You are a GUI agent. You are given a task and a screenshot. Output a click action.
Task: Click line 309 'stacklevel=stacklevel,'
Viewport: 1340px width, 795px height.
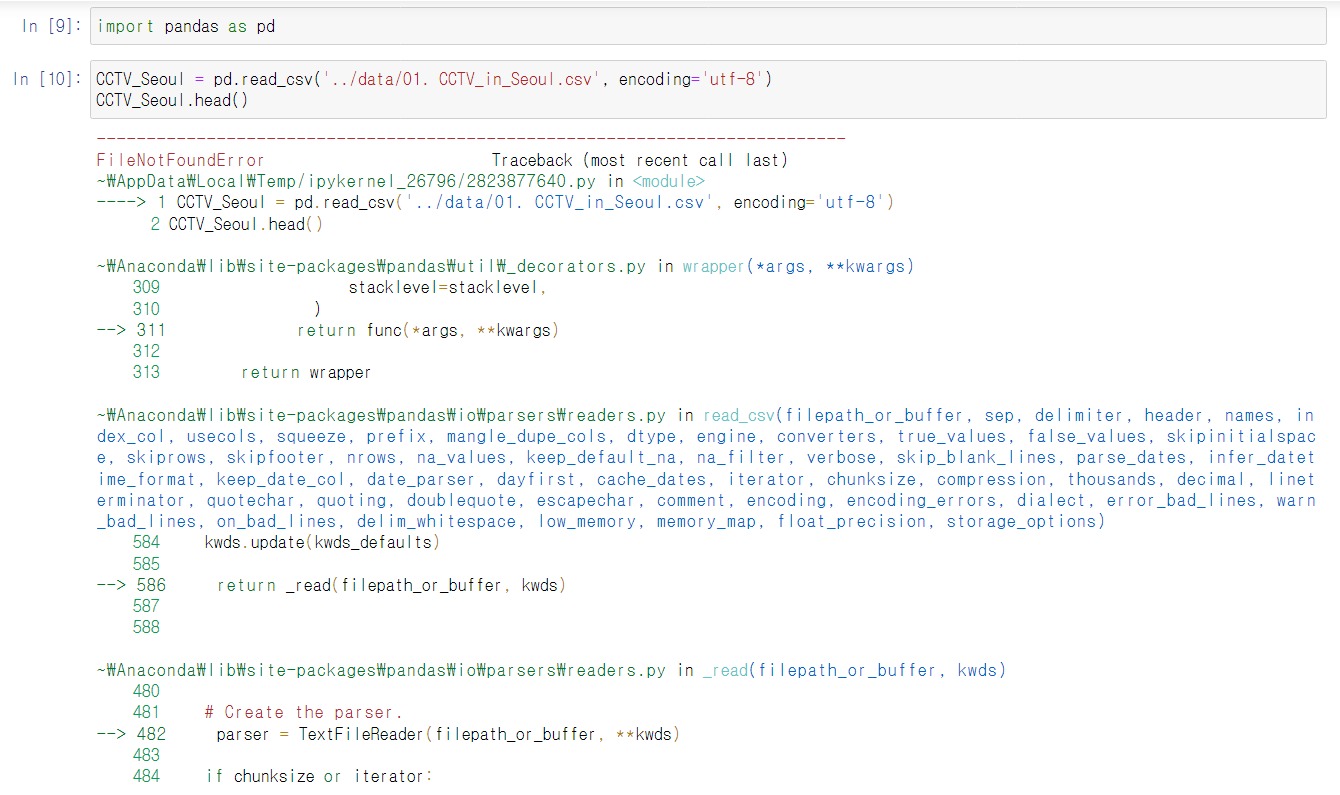pyautogui.click(x=340, y=288)
